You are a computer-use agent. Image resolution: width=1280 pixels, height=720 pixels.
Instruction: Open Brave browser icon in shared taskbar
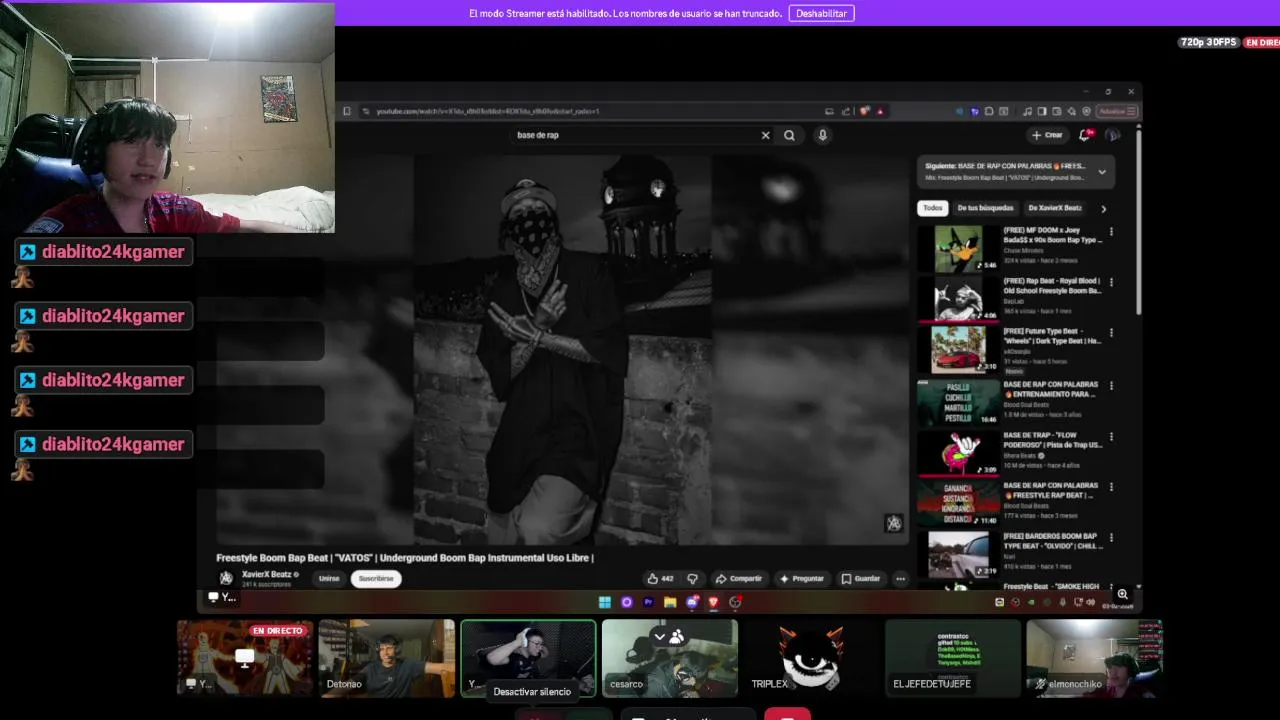[x=713, y=602]
